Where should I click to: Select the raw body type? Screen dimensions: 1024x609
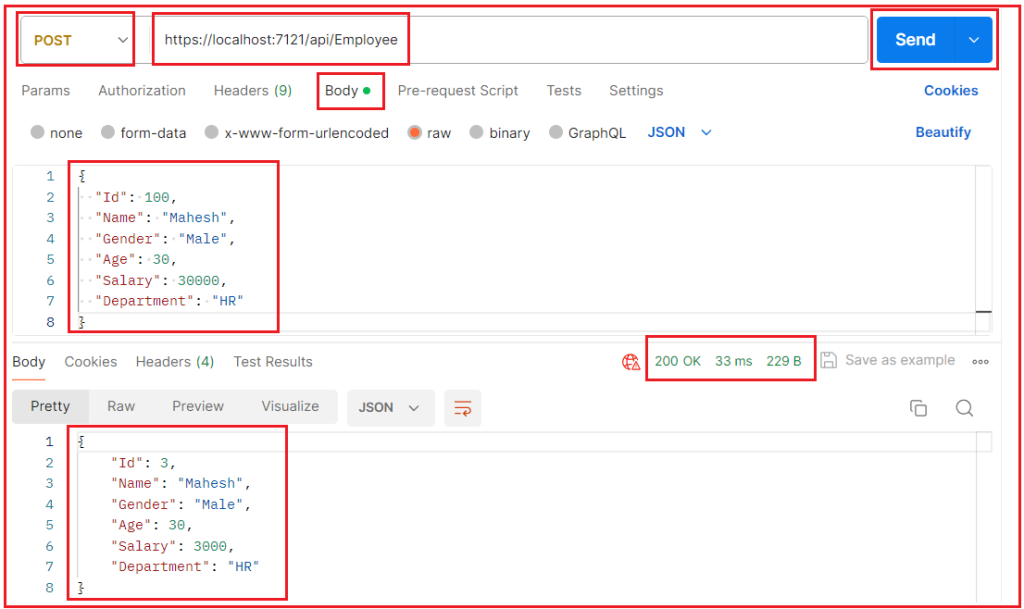point(429,132)
